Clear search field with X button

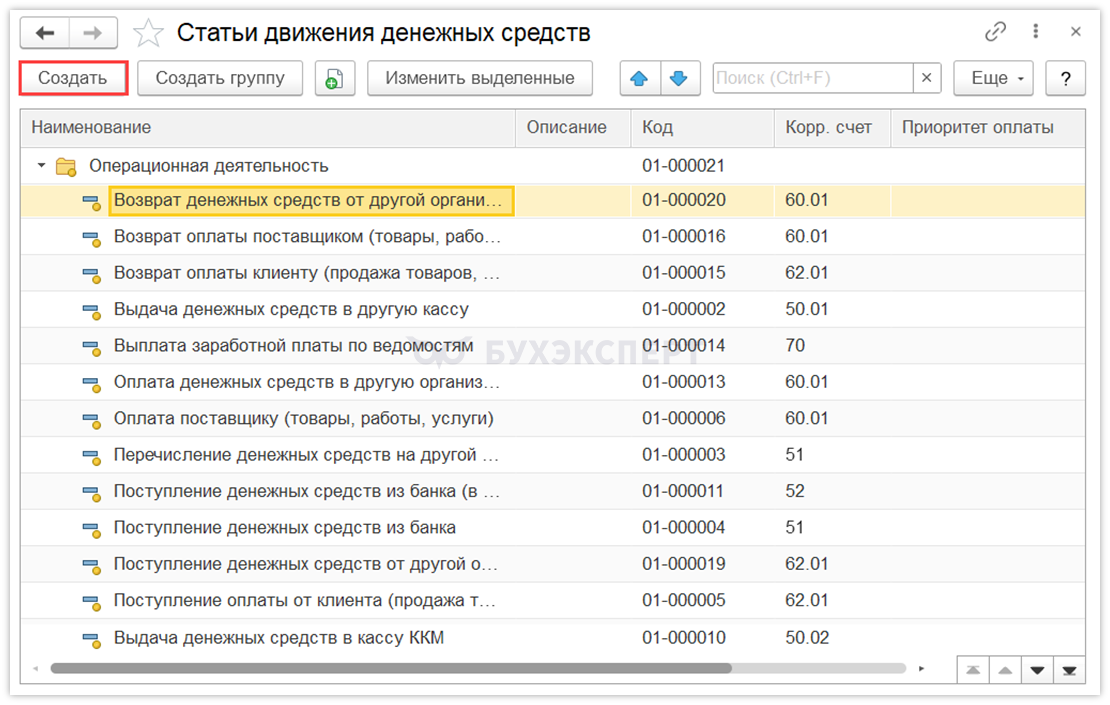coord(927,78)
